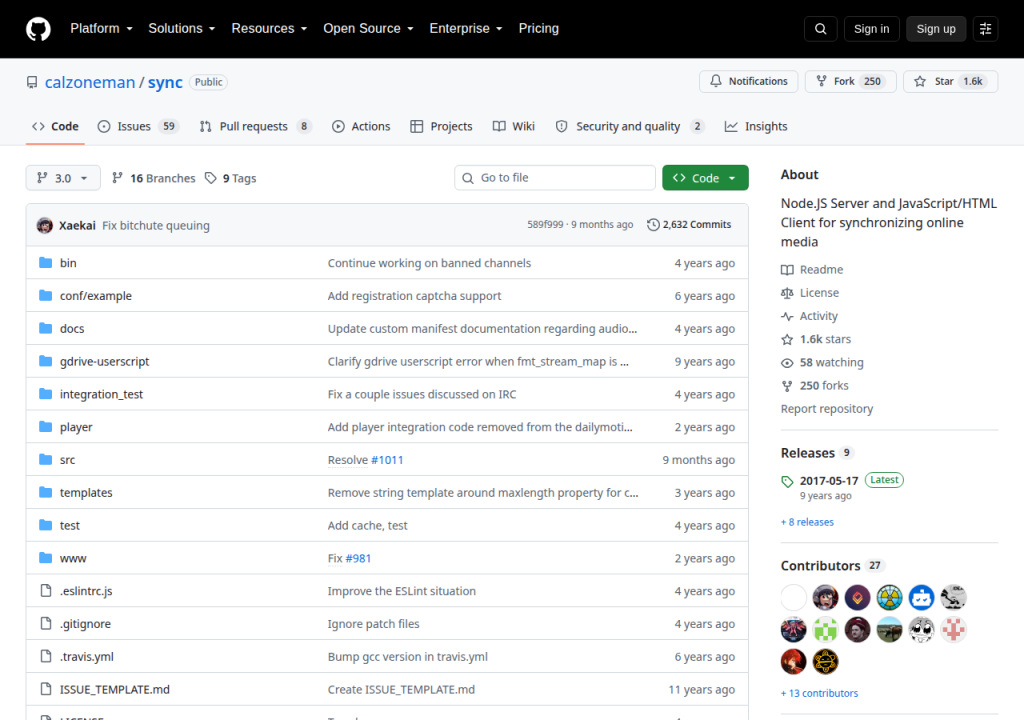Open the Insights tab
The width and height of the screenshot is (1024, 720).
(756, 126)
